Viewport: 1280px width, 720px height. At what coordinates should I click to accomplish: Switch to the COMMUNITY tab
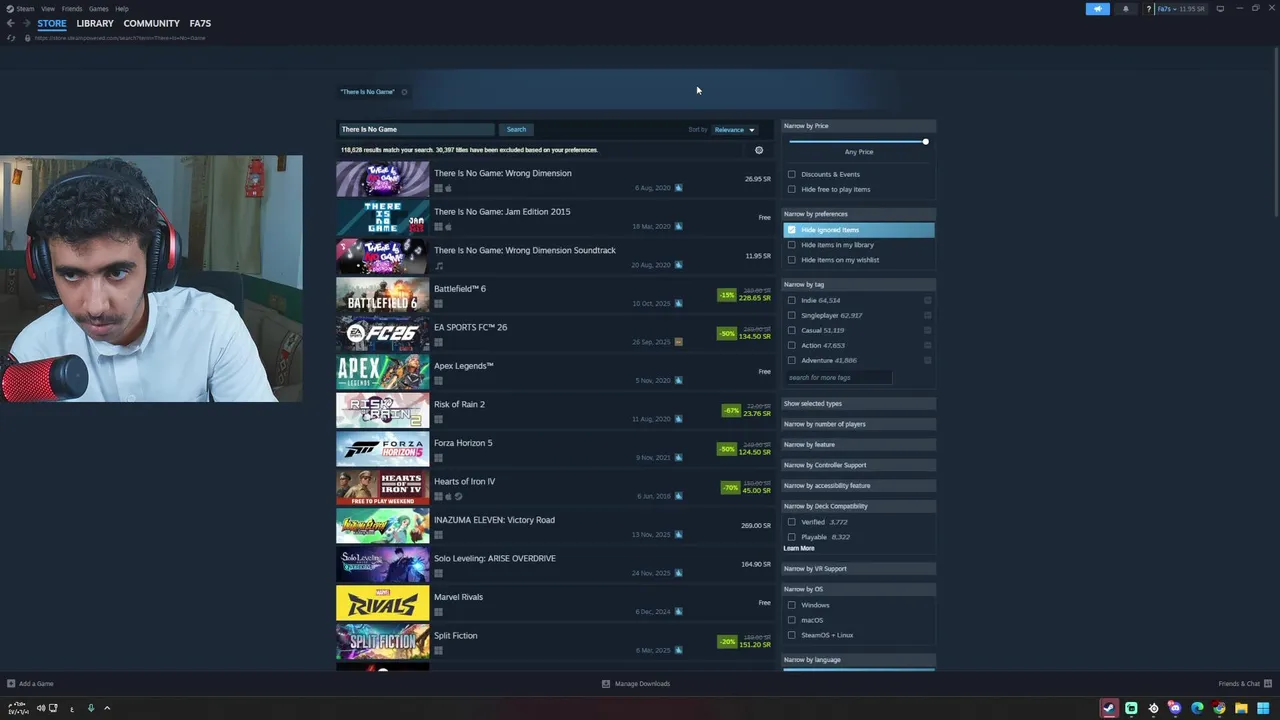click(152, 23)
